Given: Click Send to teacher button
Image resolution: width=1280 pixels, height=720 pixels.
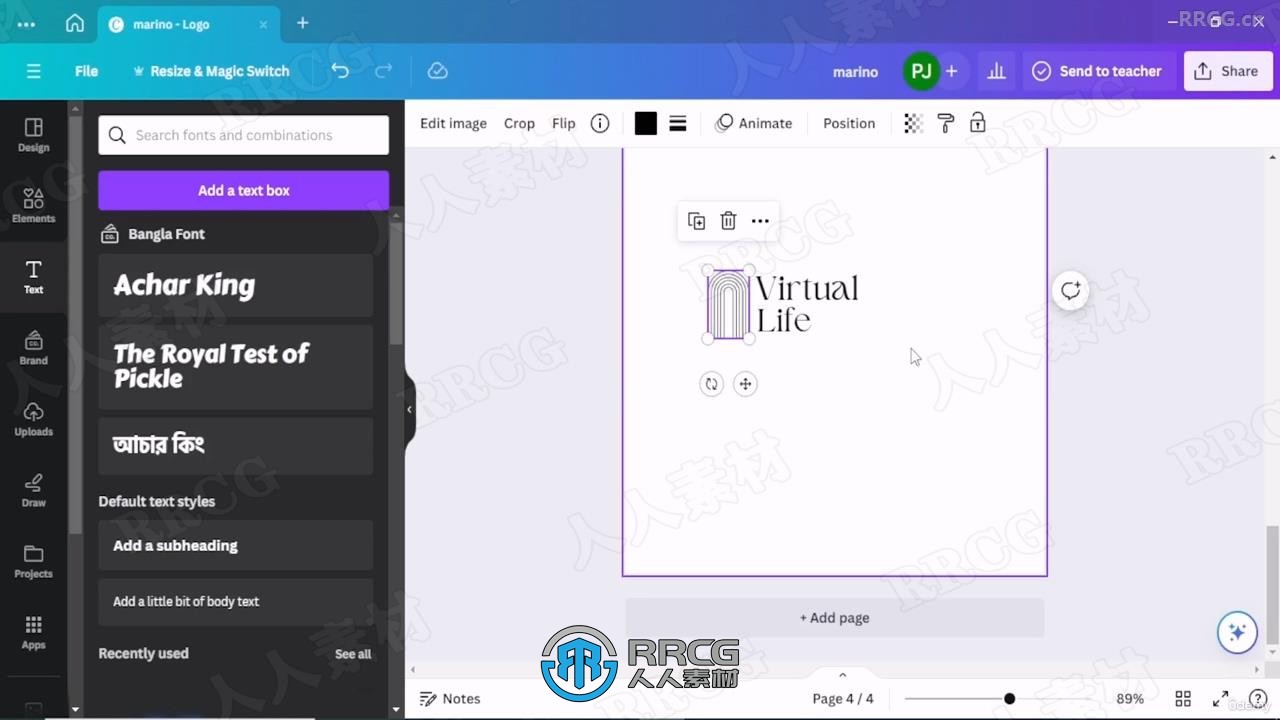Looking at the screenshot, I should point(1098,71).
